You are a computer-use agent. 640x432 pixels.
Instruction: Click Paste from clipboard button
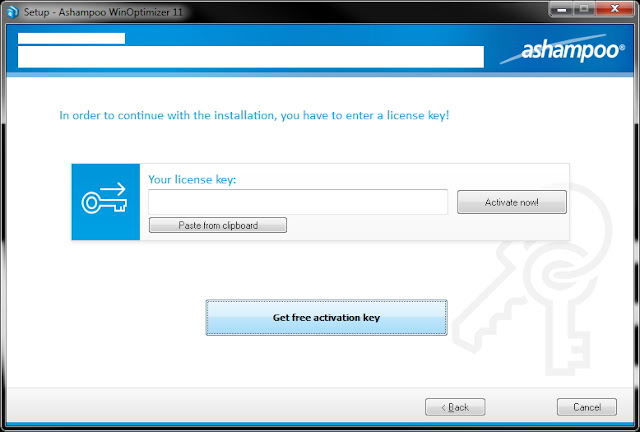218,225
